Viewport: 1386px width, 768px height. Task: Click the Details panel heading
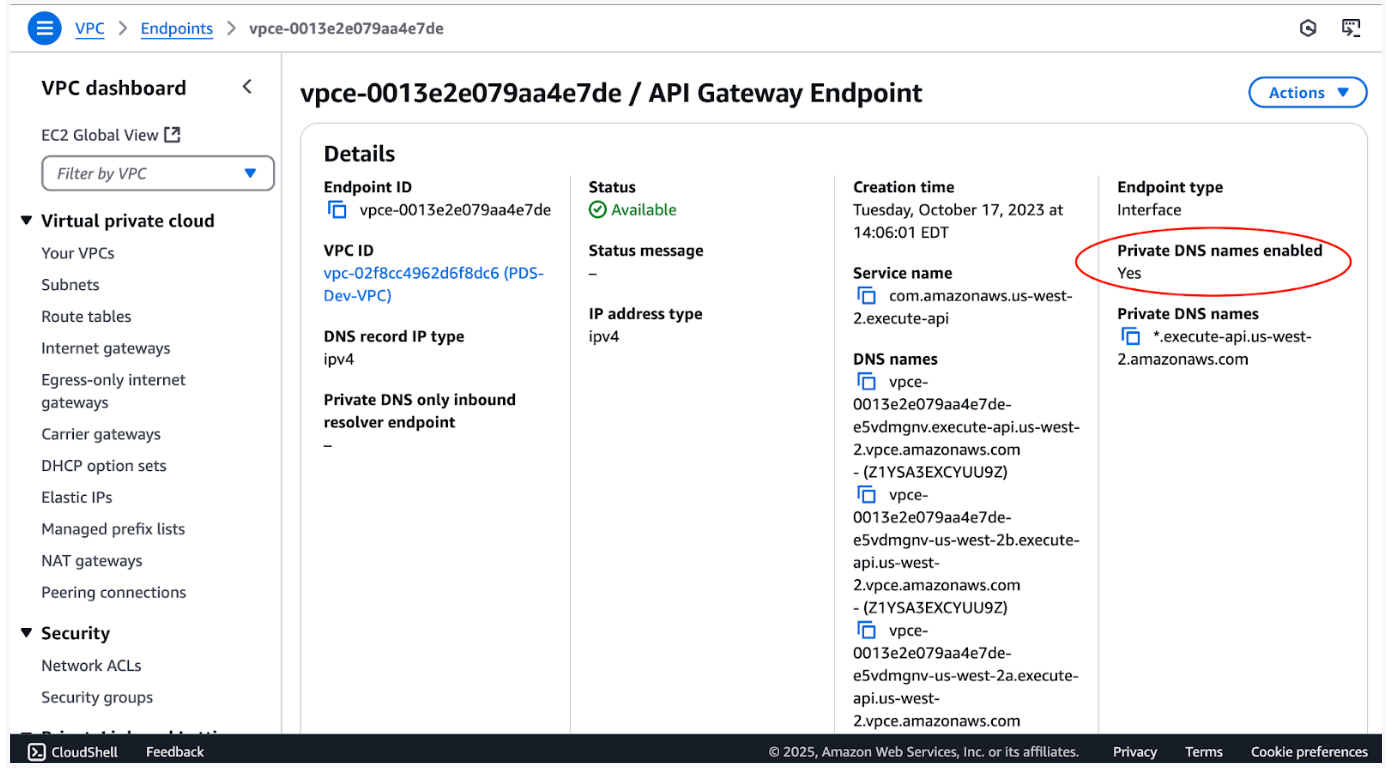click(x=359, y=154)
